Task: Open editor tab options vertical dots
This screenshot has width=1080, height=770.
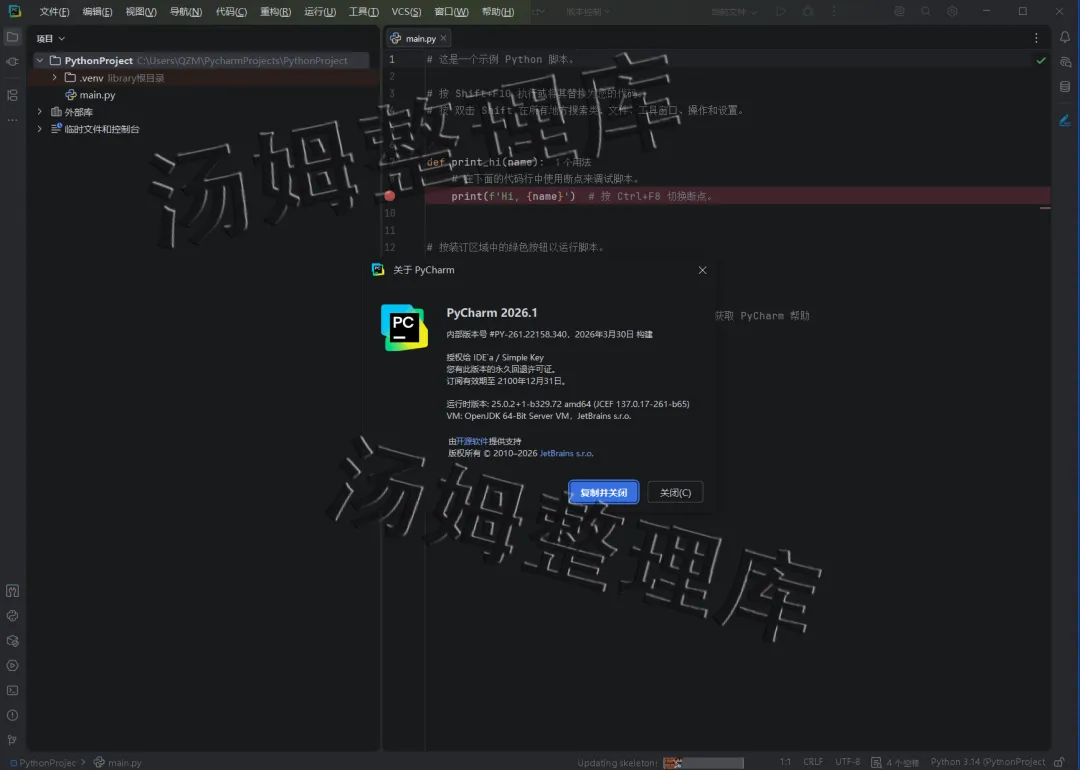Action: tap(1036, 39)
